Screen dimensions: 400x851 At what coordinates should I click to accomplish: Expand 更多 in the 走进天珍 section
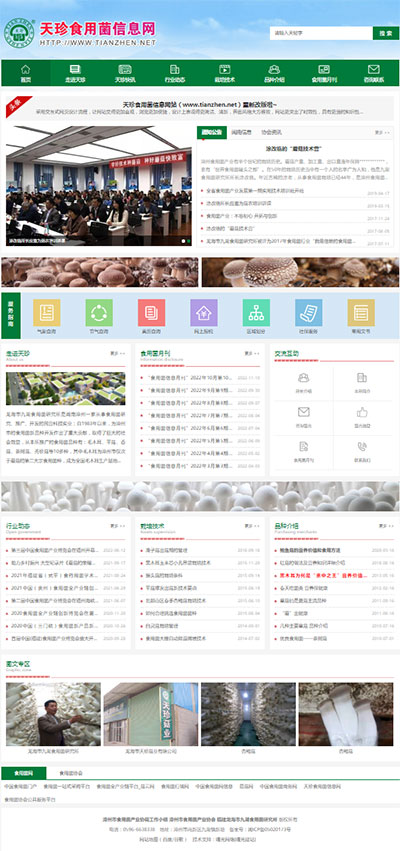[x=117, y=353]
